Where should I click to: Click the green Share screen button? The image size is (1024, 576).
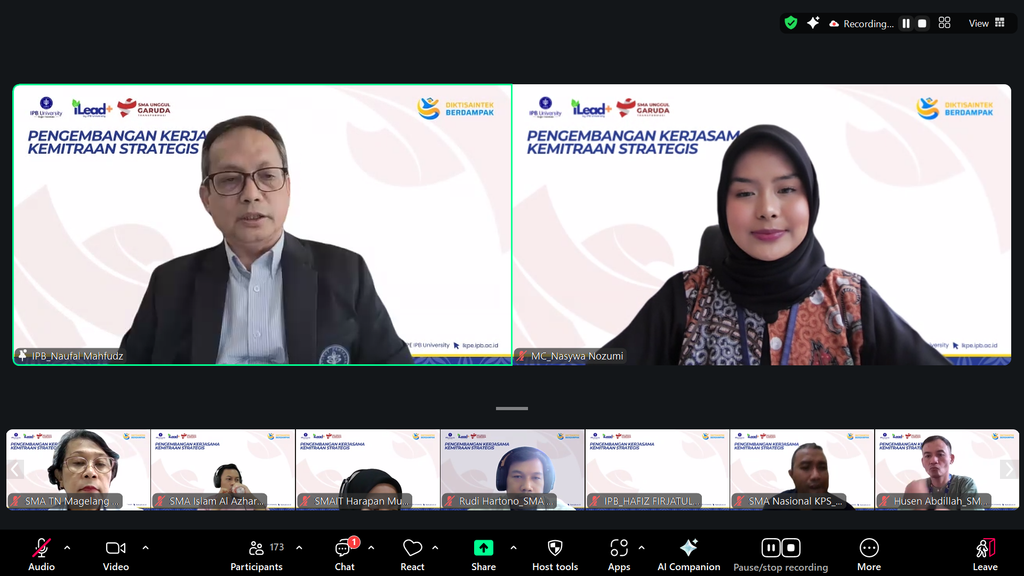[483, 555]
